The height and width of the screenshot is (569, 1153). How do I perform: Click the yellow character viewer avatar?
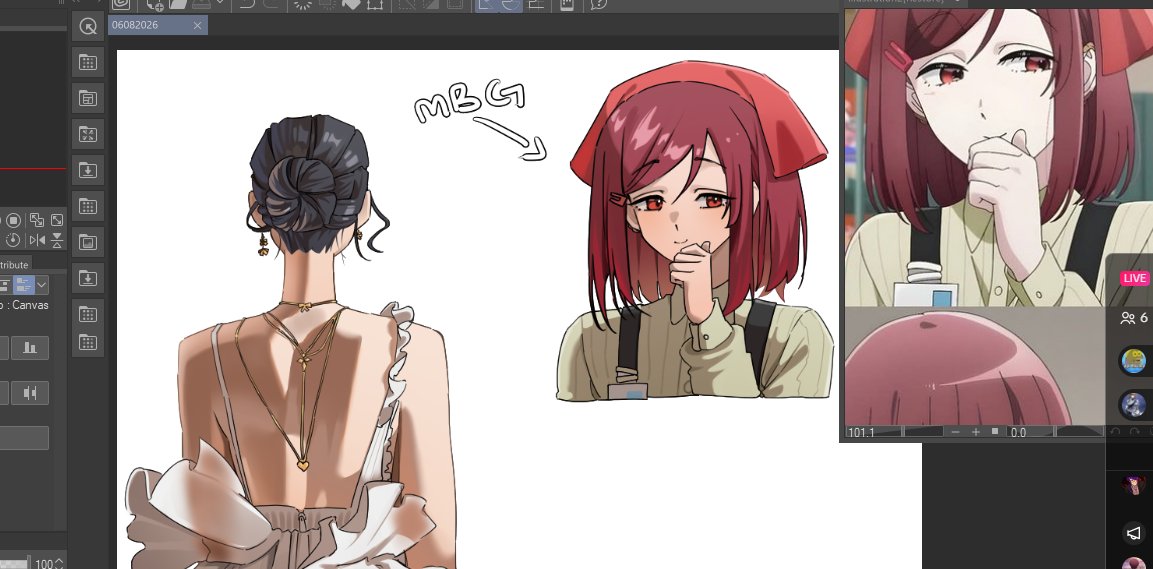click(x=1135, y=360)
